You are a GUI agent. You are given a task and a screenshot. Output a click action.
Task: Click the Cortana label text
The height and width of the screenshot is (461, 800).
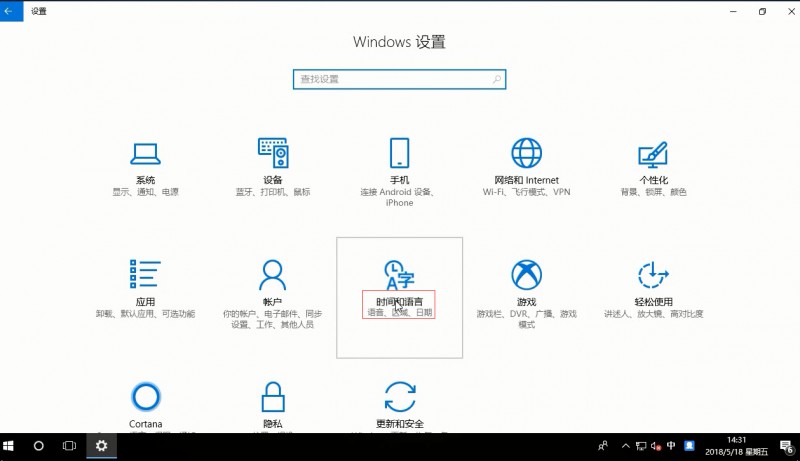(x=145, y=424)
